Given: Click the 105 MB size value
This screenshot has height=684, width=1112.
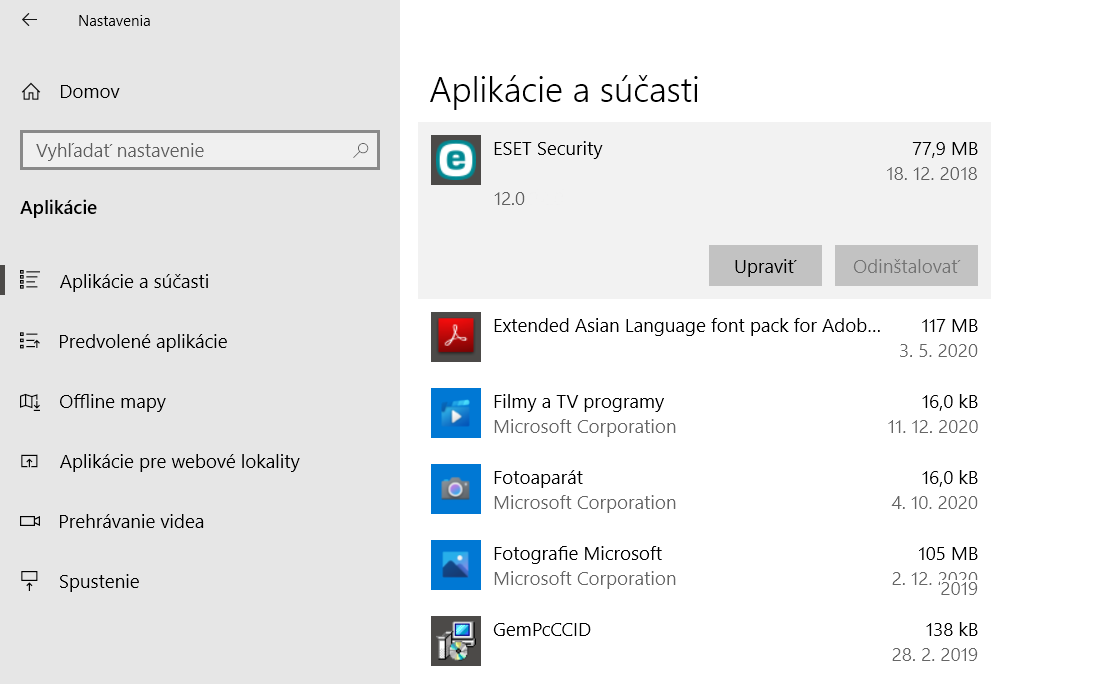Looking at the screenshot, I should (948, 553).
